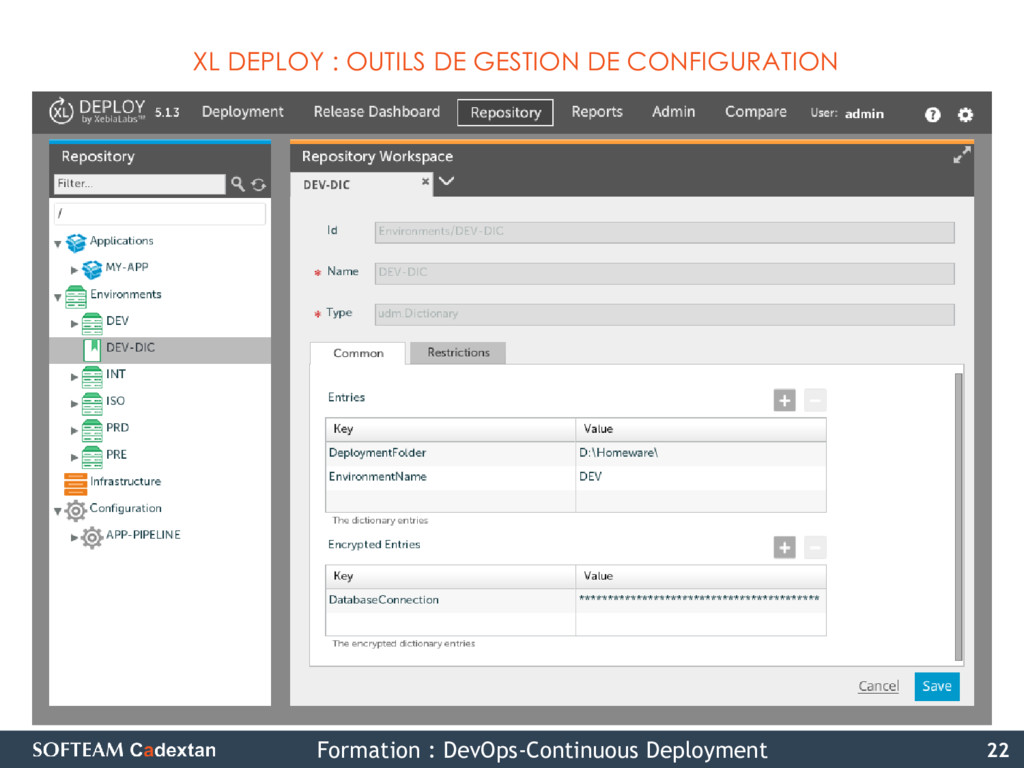The image size is (1024, 768).
Task: Click the repository Filter input field
Action: tap(140, 184)
